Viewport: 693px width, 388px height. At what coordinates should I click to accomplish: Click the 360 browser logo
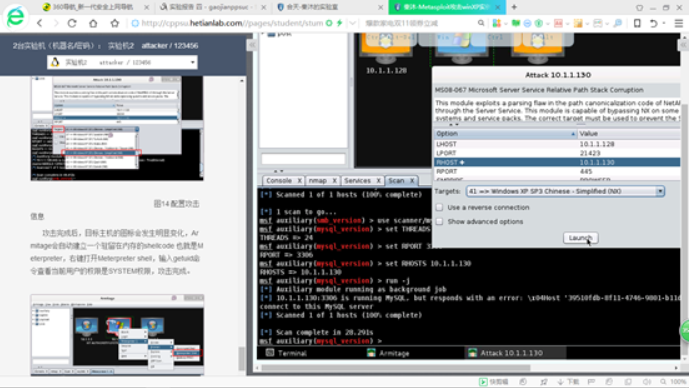(x=15, y=16)
